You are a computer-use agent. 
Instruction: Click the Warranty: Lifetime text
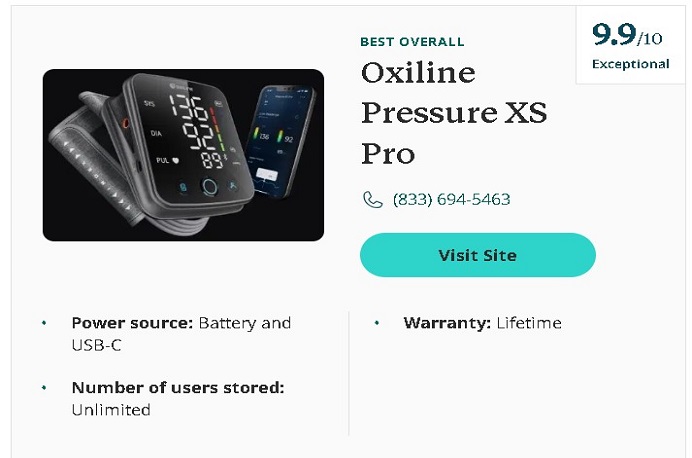coord(482,323)
